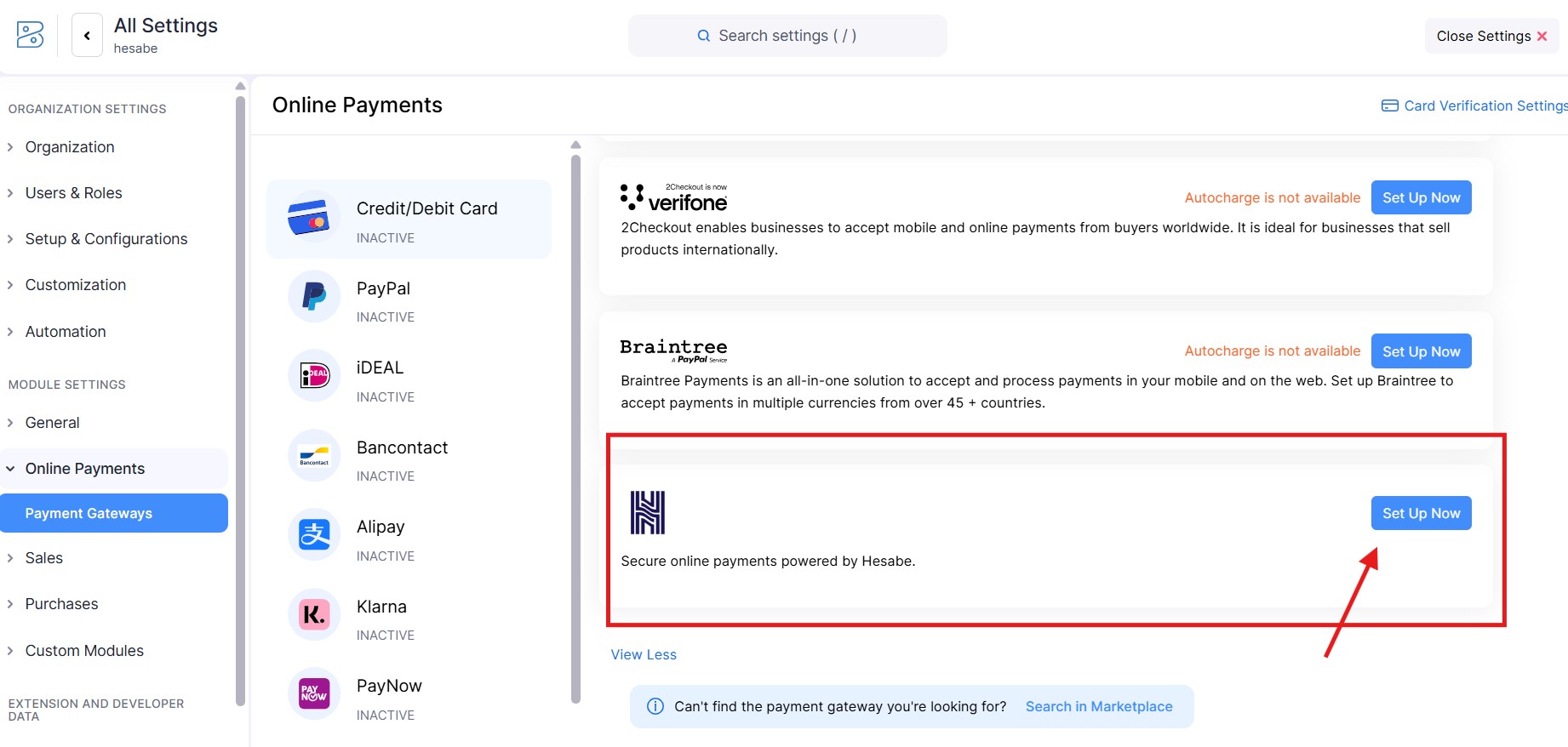The width and height of the screenshot is (1568, 747).
Task: Open the Alipay payment icon
Action: pos(314,535)
